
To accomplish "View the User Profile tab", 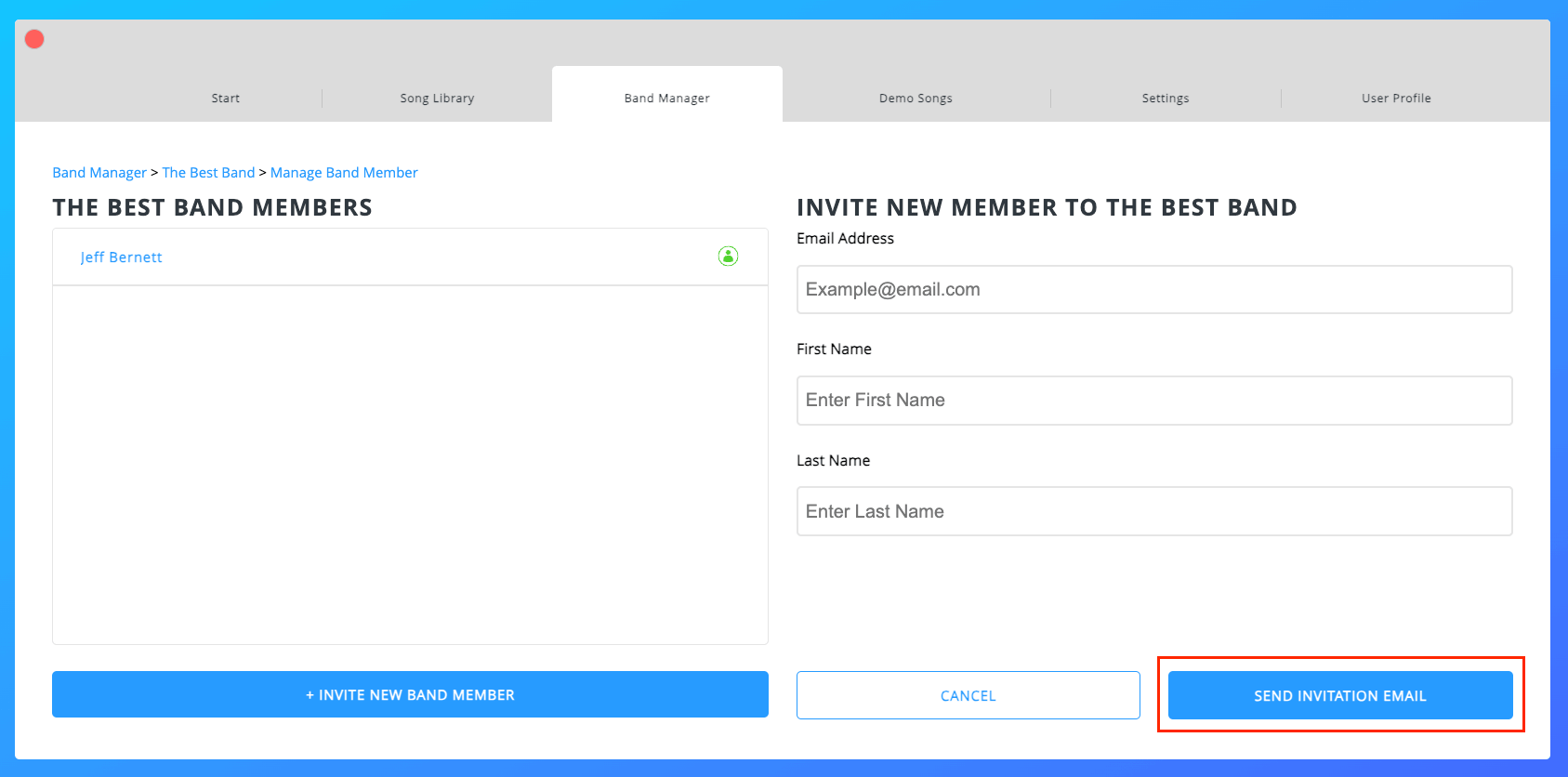I will pos(1395,98).
